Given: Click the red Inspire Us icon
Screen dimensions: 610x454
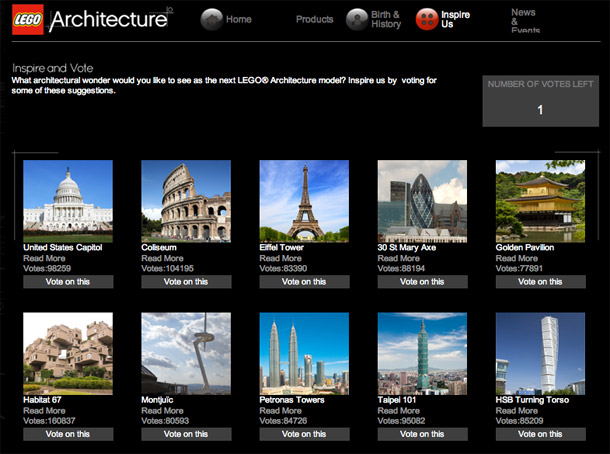Looking at the screenshot, I should tap(427, 19).
